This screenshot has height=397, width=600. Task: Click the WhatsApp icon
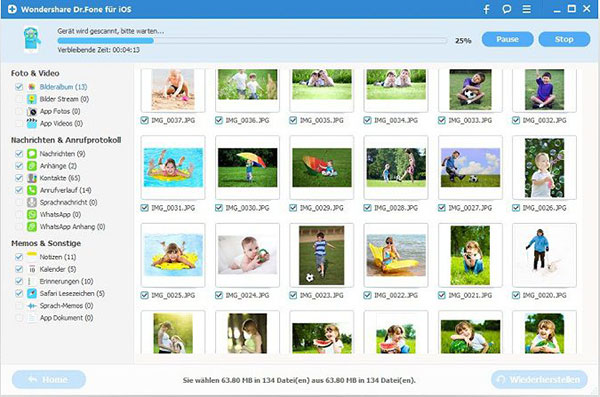[x=32, y=214]
